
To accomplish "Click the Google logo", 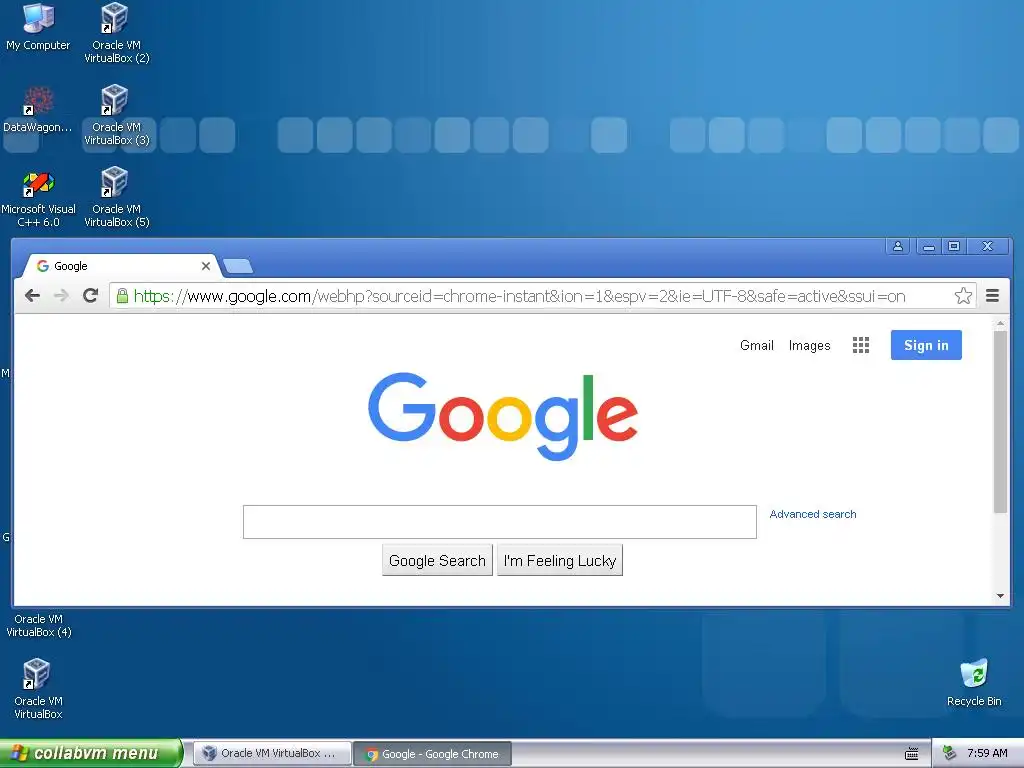I will click(x=503, y=417).
